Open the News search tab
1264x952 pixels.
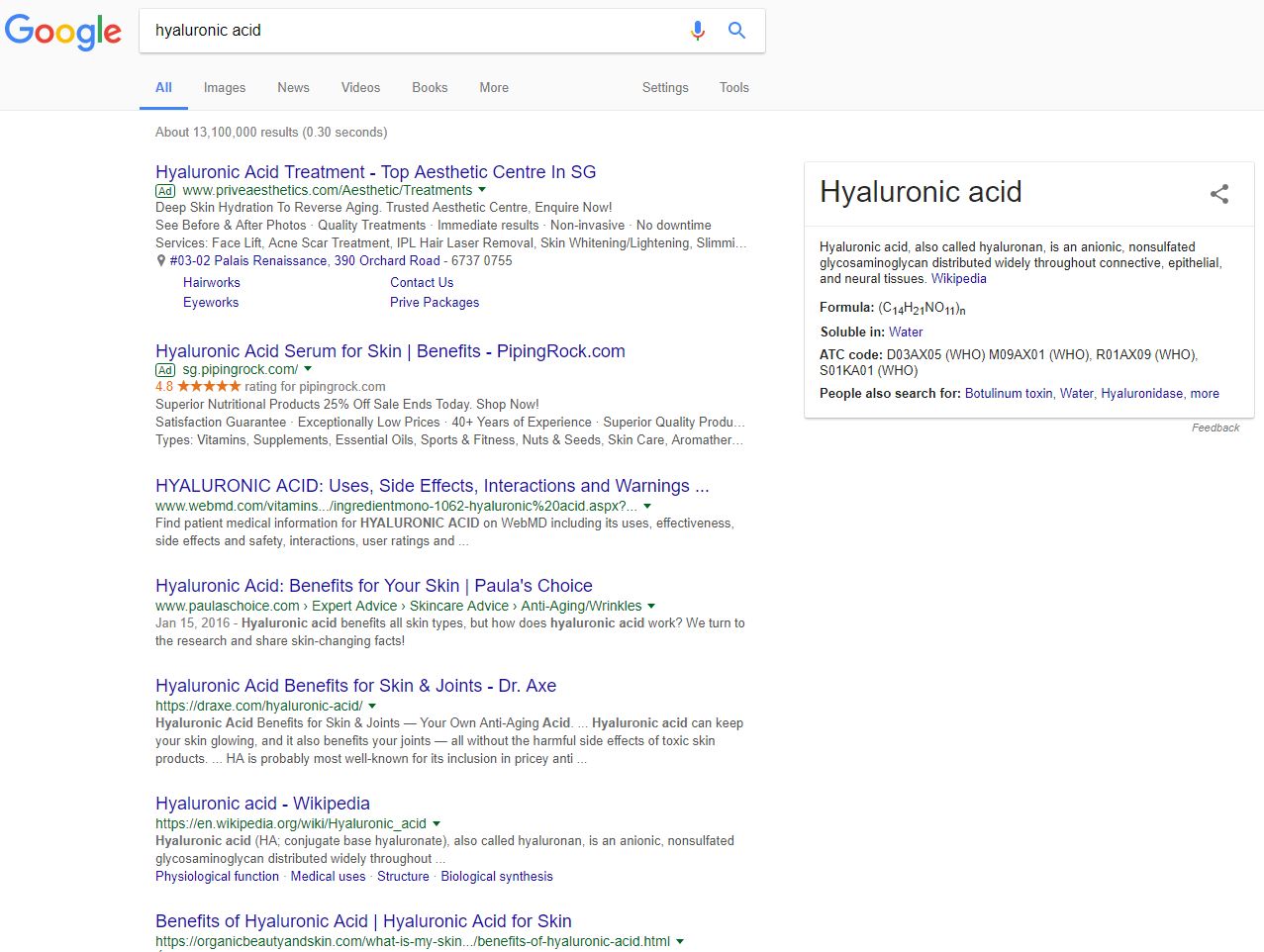(293, 87)
